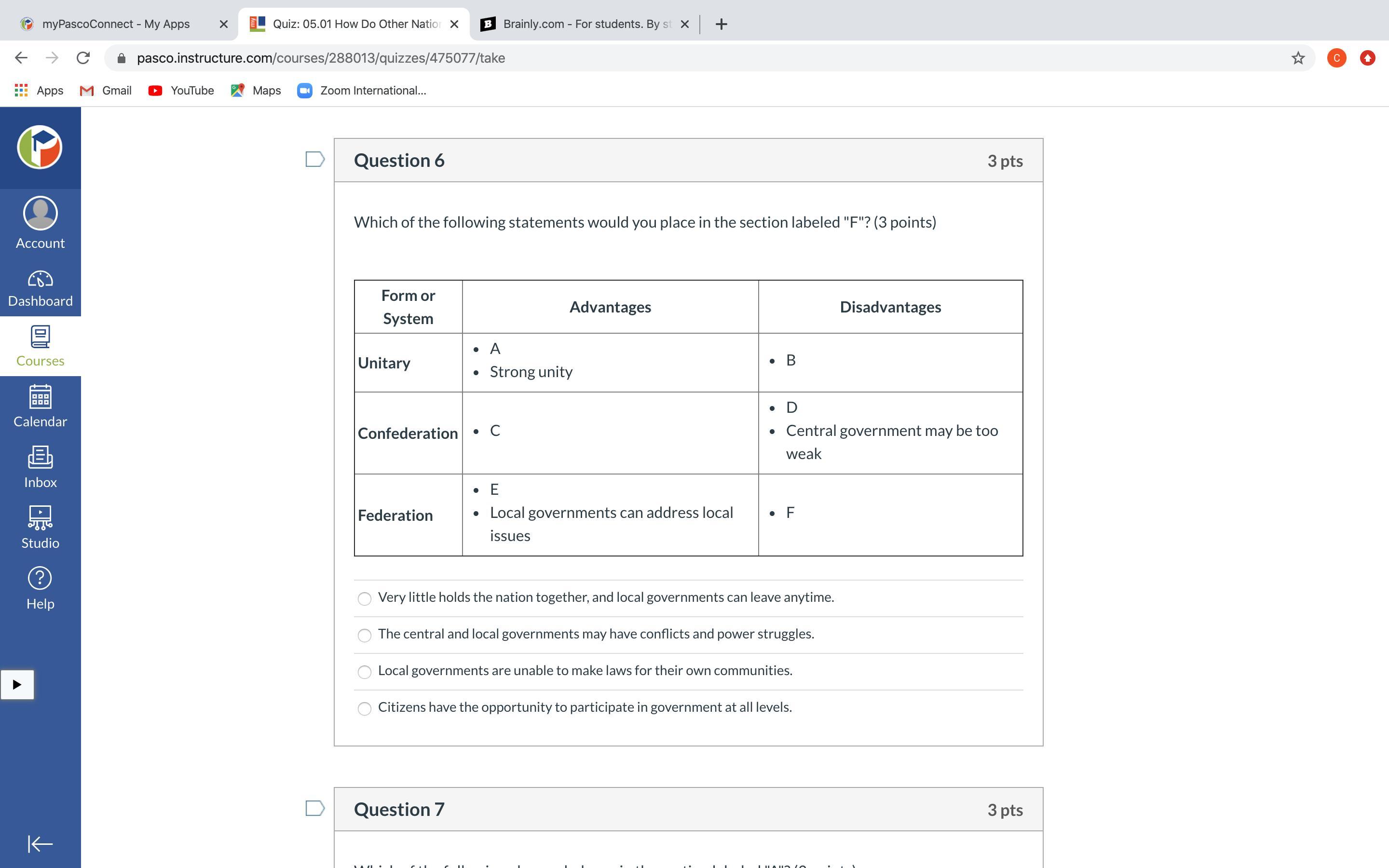
Task: Select 'Very little holds the nation together' option
Action: (364, 598)
